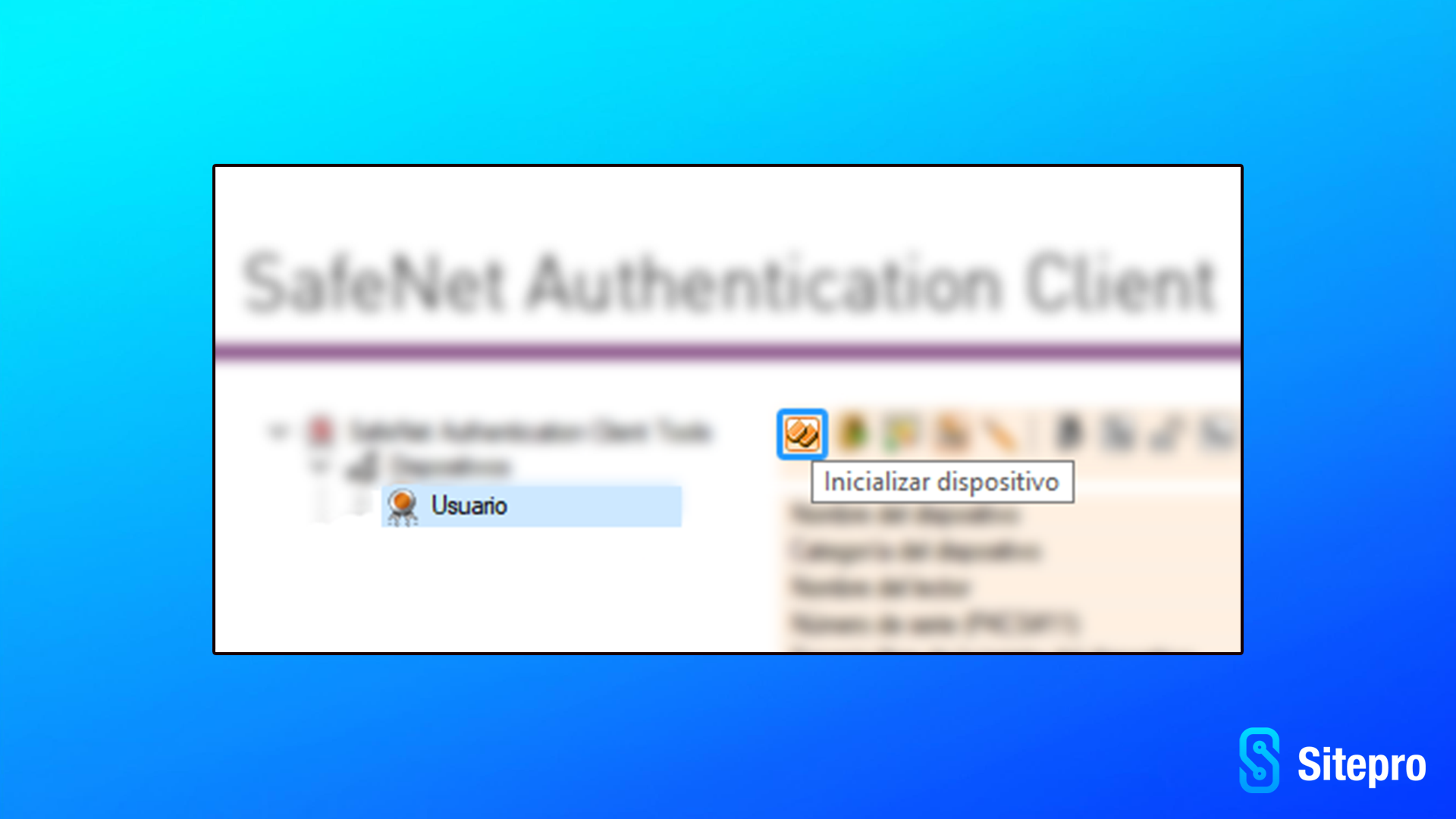Click the Sitepro brand text
This screenshot has height=819, width=1456.
(x=1362, y=764)
